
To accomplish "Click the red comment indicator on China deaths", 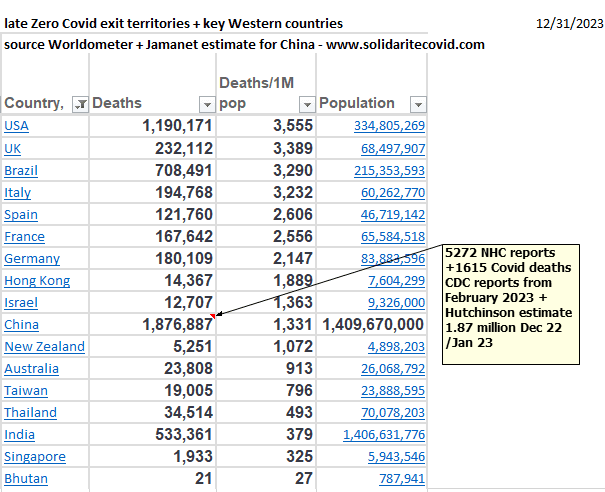I will point(215,316).
